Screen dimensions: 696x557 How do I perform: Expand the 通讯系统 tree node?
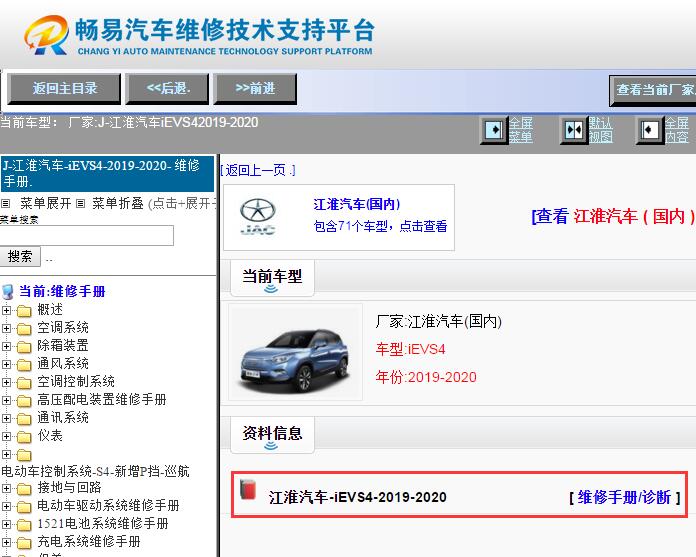[6, 418]
